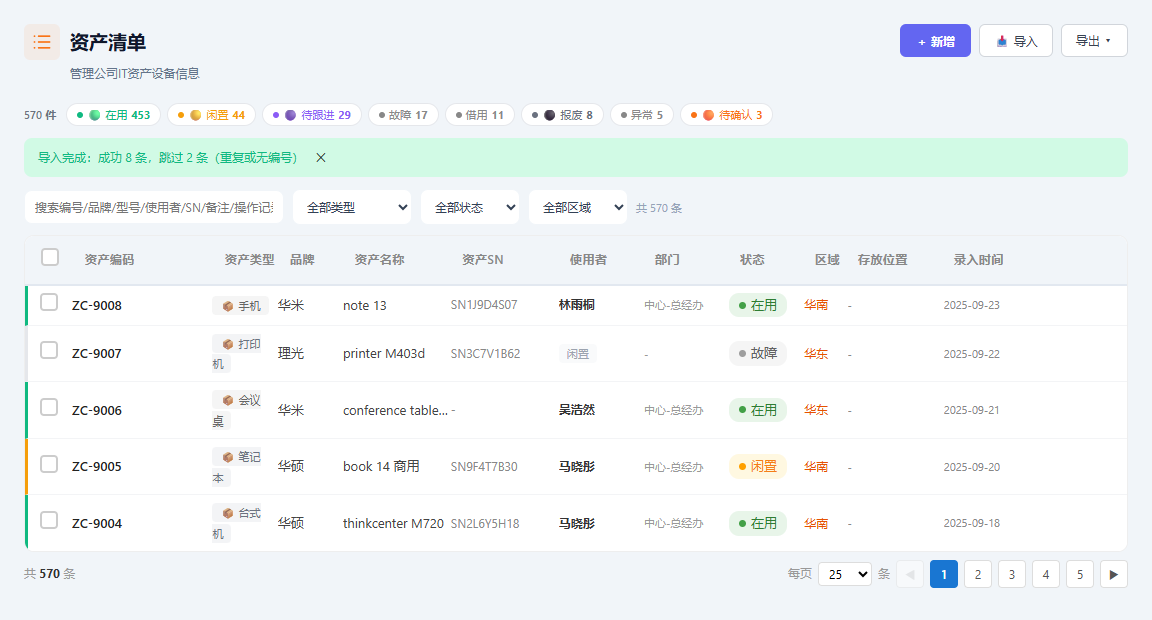
Task: Click the orange orb in 待确认 3 chip
Action: coord(708,115)
